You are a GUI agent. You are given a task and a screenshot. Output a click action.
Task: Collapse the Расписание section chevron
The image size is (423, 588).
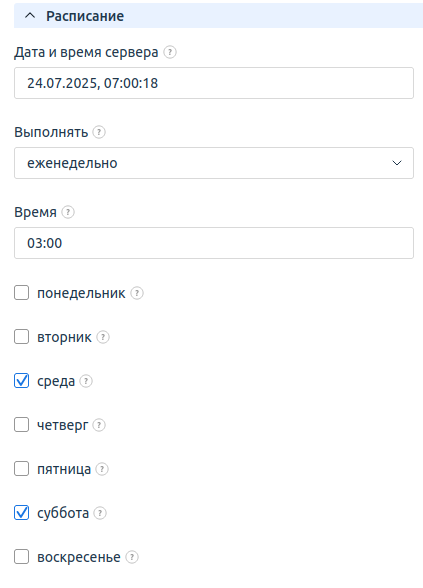point(30,16)
